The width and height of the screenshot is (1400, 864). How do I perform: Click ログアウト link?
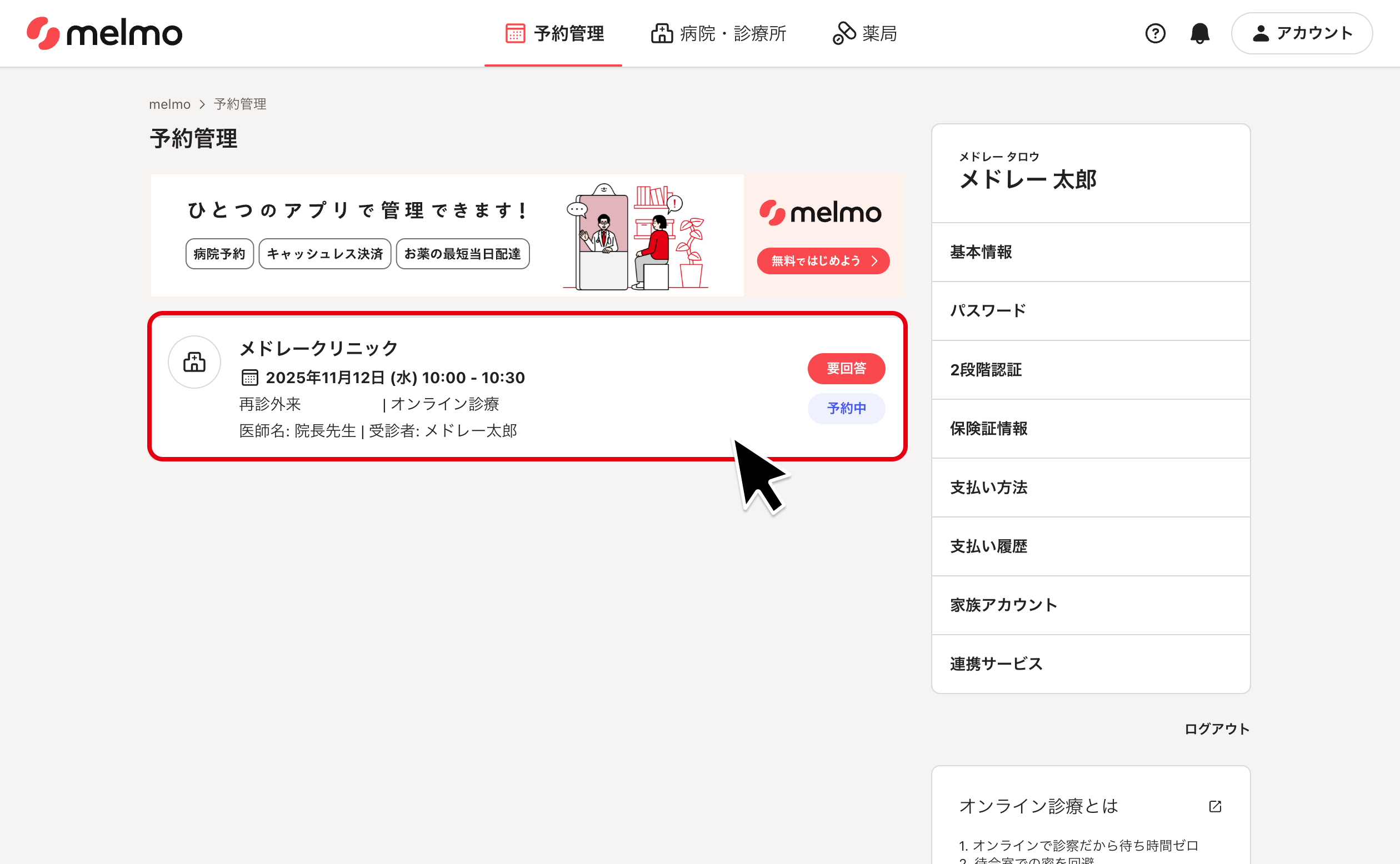click(x=1217, y=729)
